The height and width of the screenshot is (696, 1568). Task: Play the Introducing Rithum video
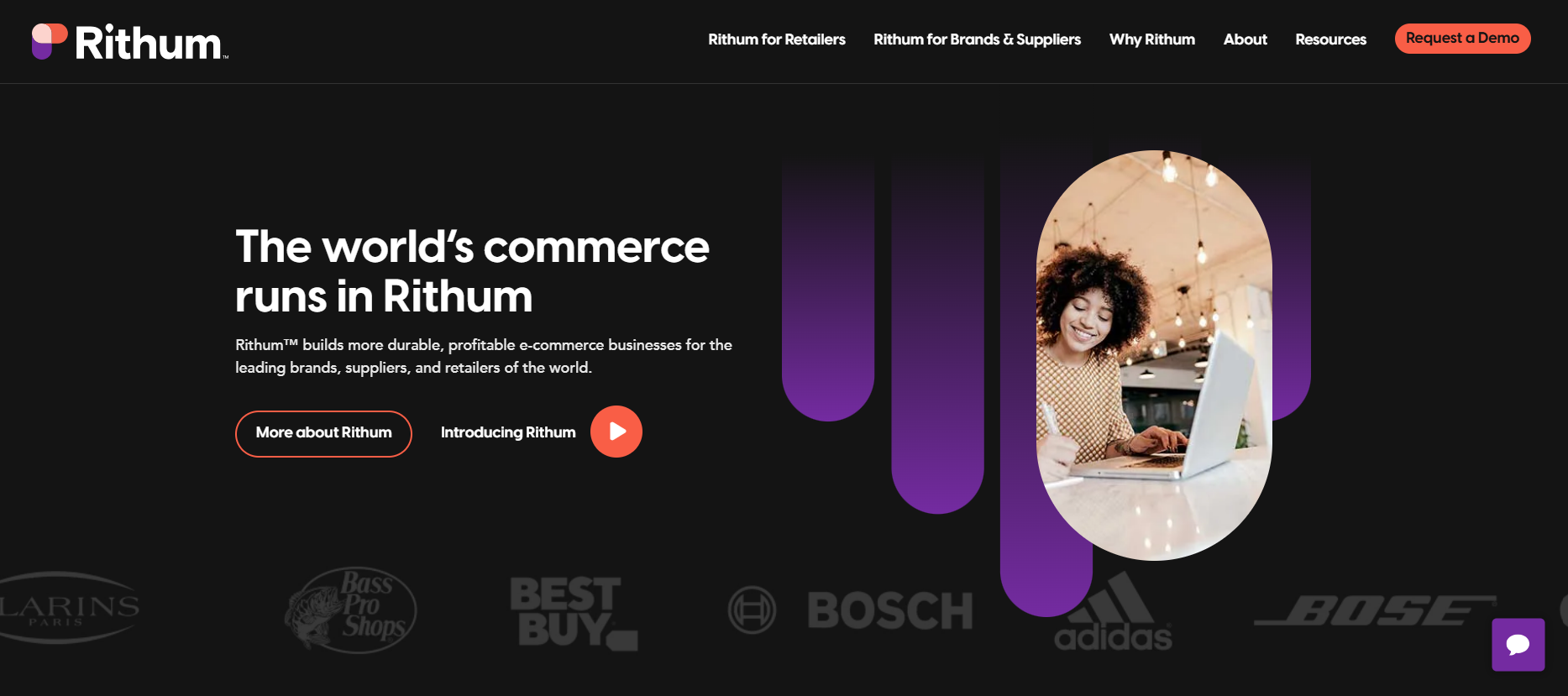pyautogui.click(x=616, y=432)
